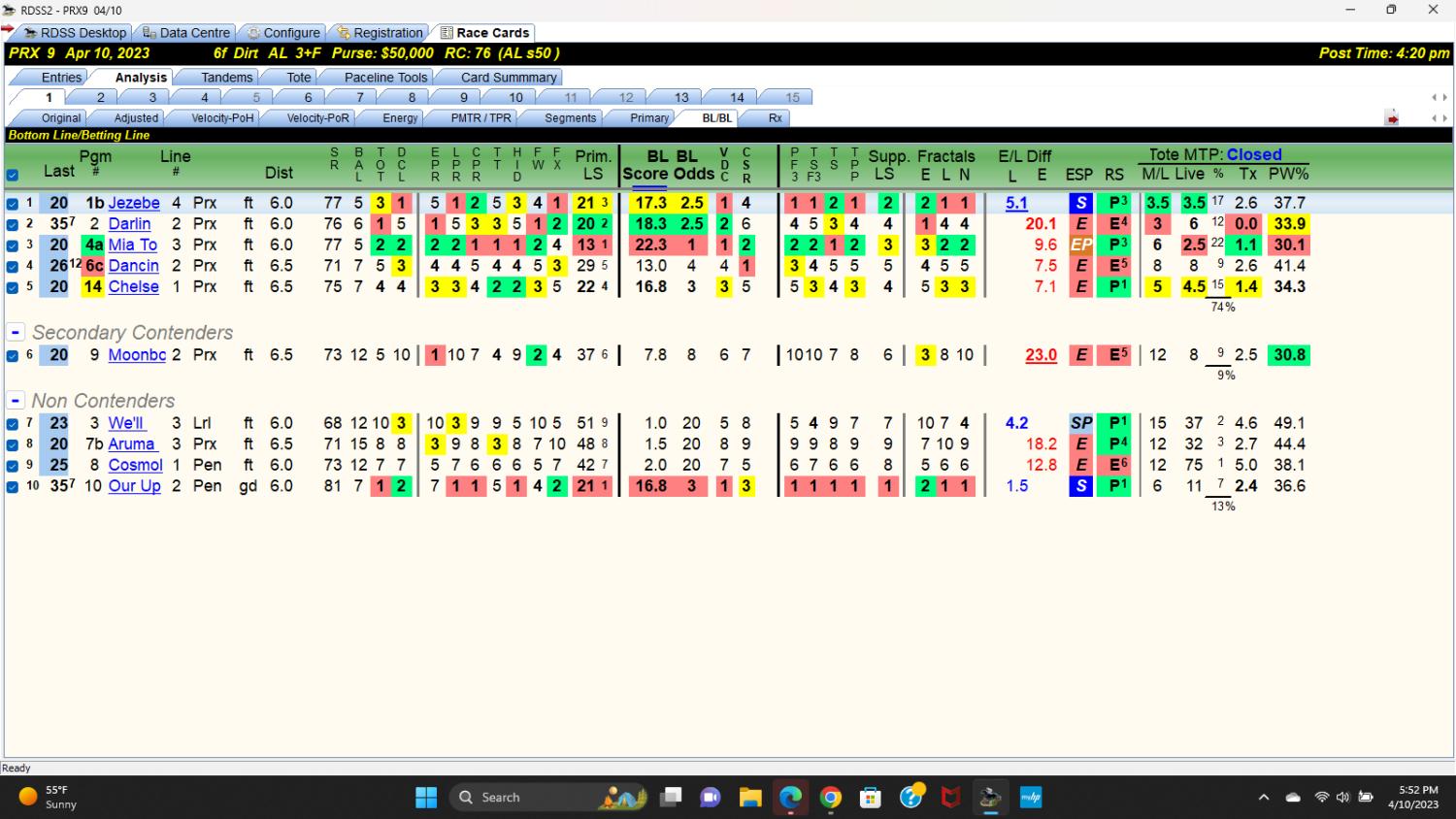Toggle the select-all checkbox in header
The width and height of the screenshot is (1456, 819).
point(13,176)
